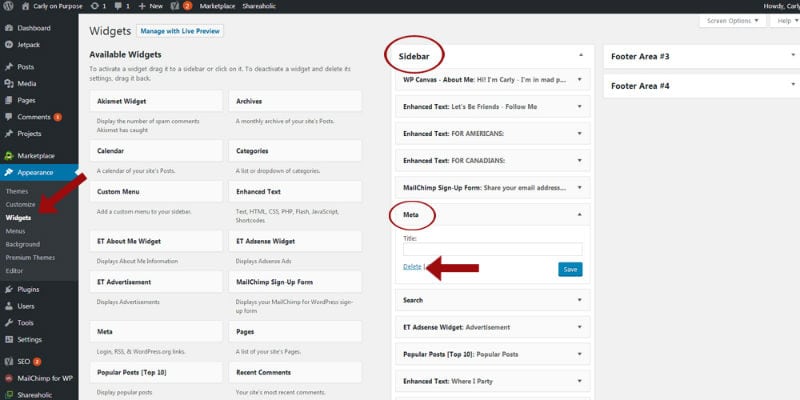This screenshot has width=800, height=400.
Task: Click the MailChimp for WP icon
Action: click(x=9, y=379)
